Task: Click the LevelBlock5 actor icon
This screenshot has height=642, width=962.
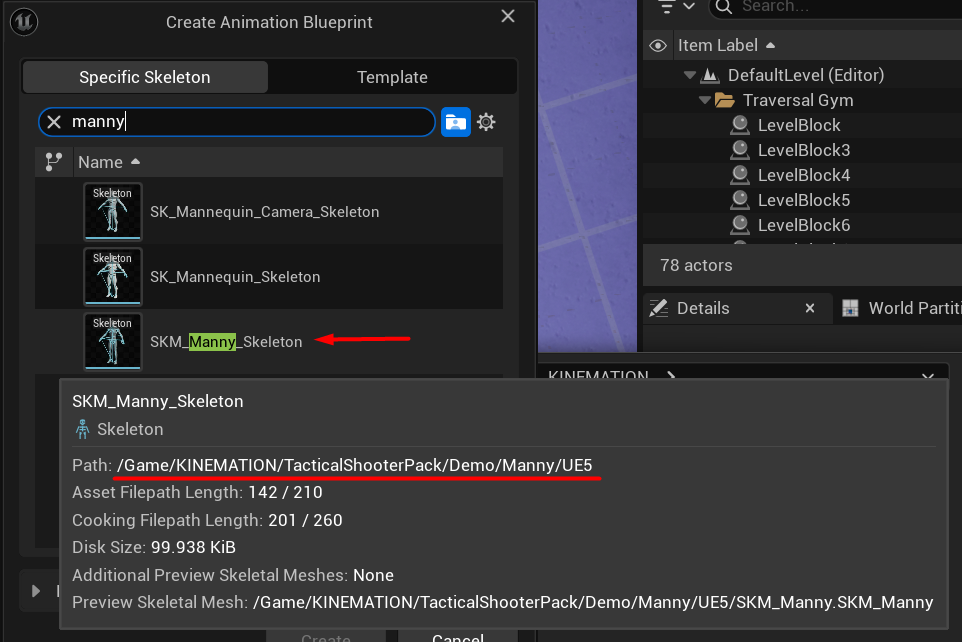Action: click(x=740, y=200)
